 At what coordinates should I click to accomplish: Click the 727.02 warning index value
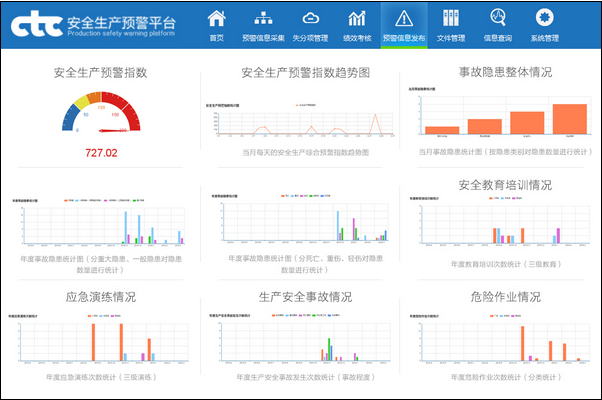101,153
